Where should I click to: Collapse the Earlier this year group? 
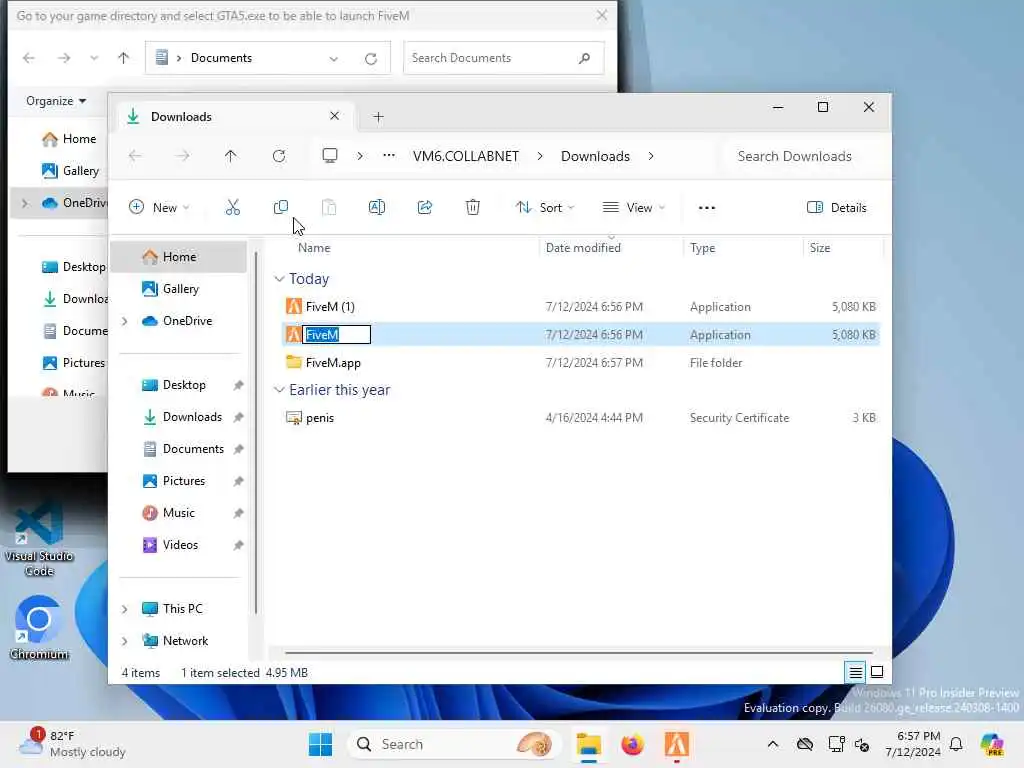pyautogui.click(x=279, y=390)
